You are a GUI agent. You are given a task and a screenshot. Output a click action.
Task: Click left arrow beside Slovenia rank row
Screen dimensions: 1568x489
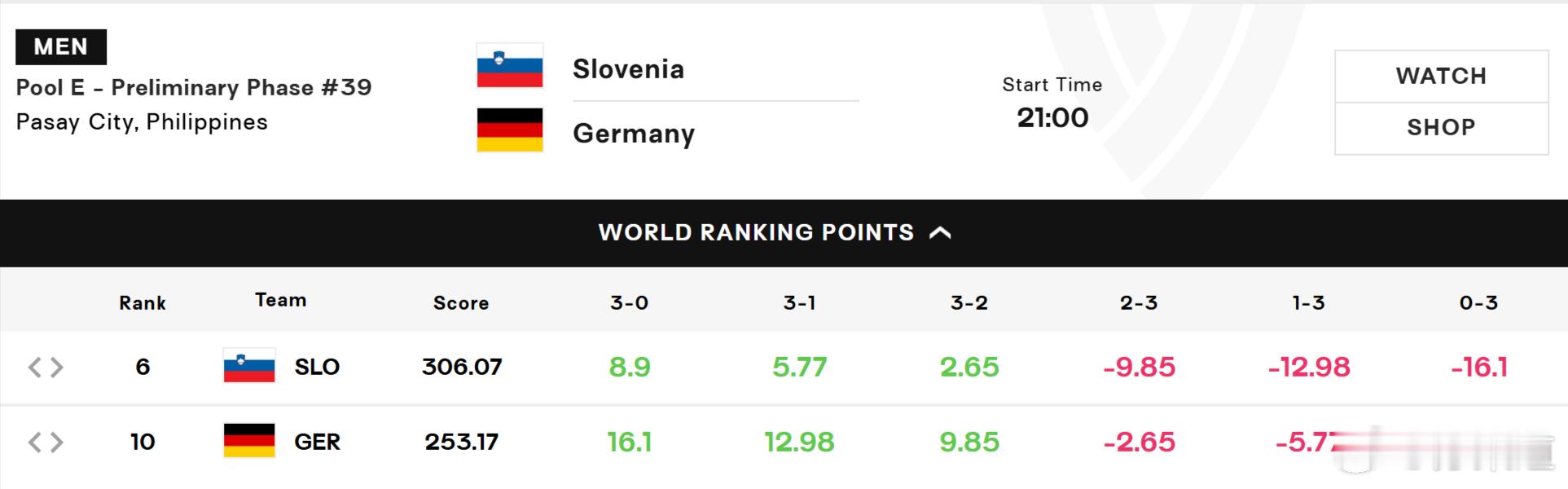[34, 368]
